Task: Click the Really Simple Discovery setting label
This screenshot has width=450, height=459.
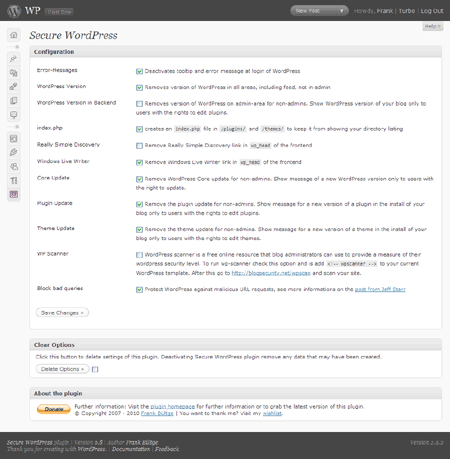Action: click(68, 144)
